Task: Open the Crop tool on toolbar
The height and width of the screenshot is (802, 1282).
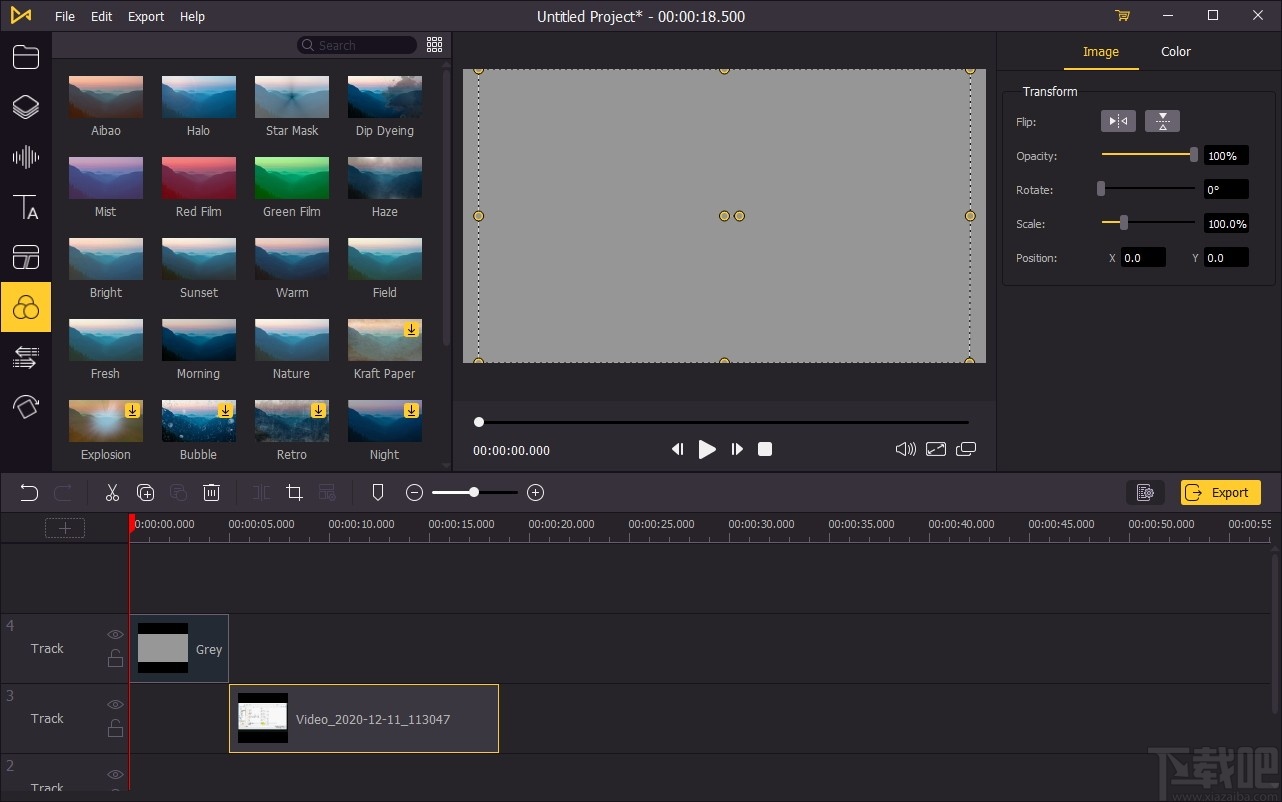Action: [x=294, y=492]
